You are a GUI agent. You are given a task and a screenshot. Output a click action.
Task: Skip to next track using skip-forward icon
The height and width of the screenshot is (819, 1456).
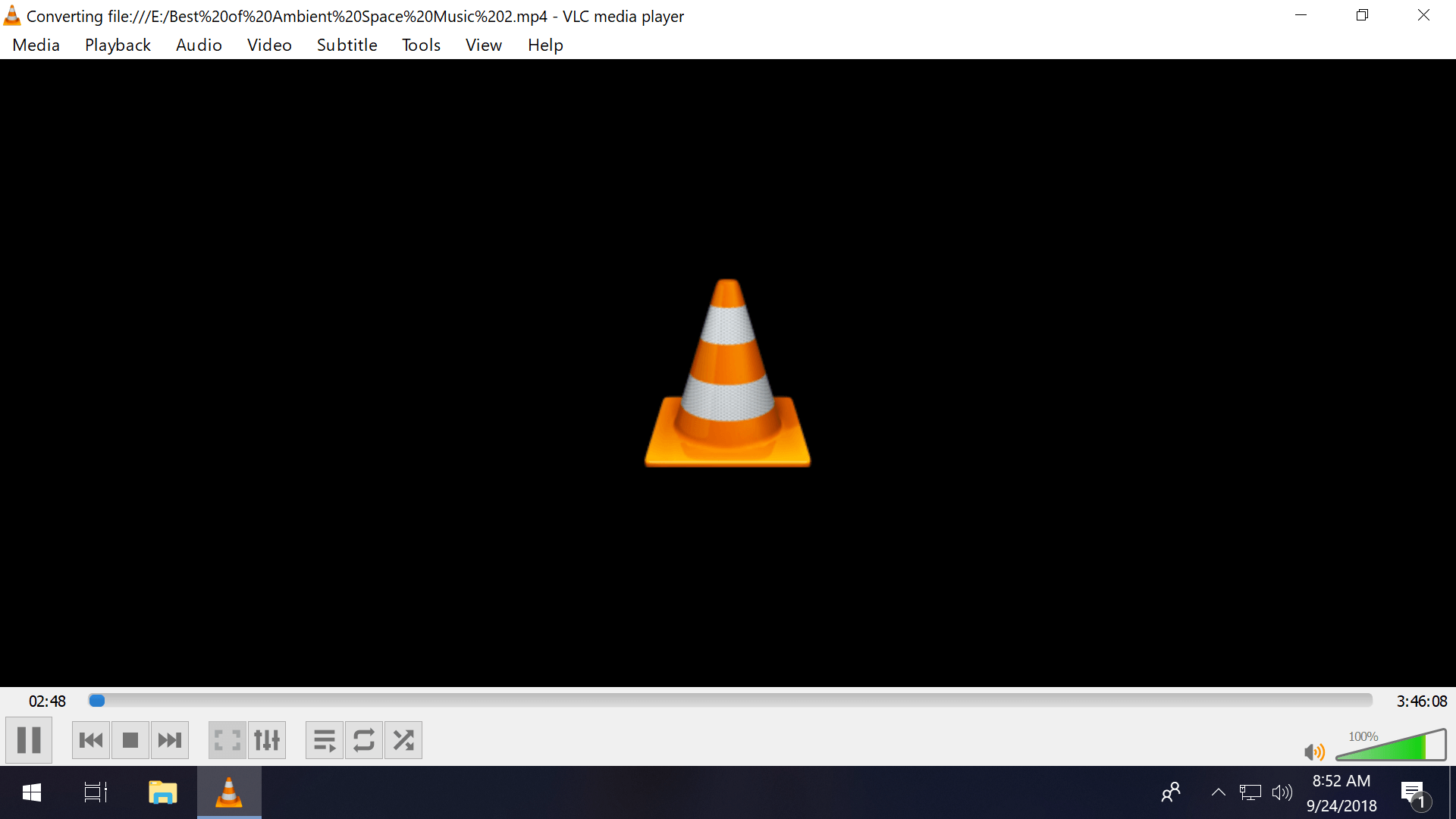169,739
